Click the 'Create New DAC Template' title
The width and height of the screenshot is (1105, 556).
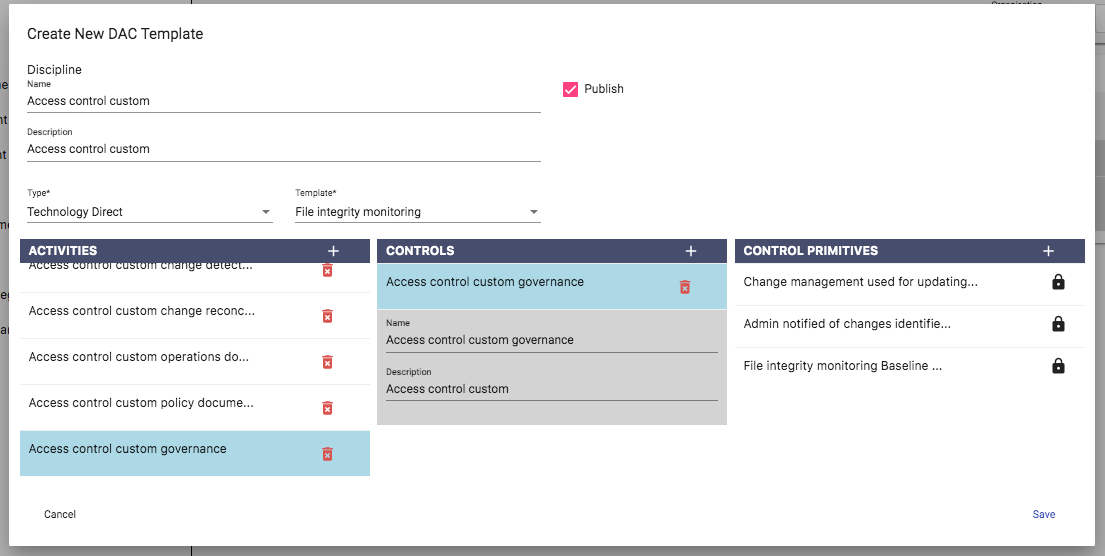(115, 34)
